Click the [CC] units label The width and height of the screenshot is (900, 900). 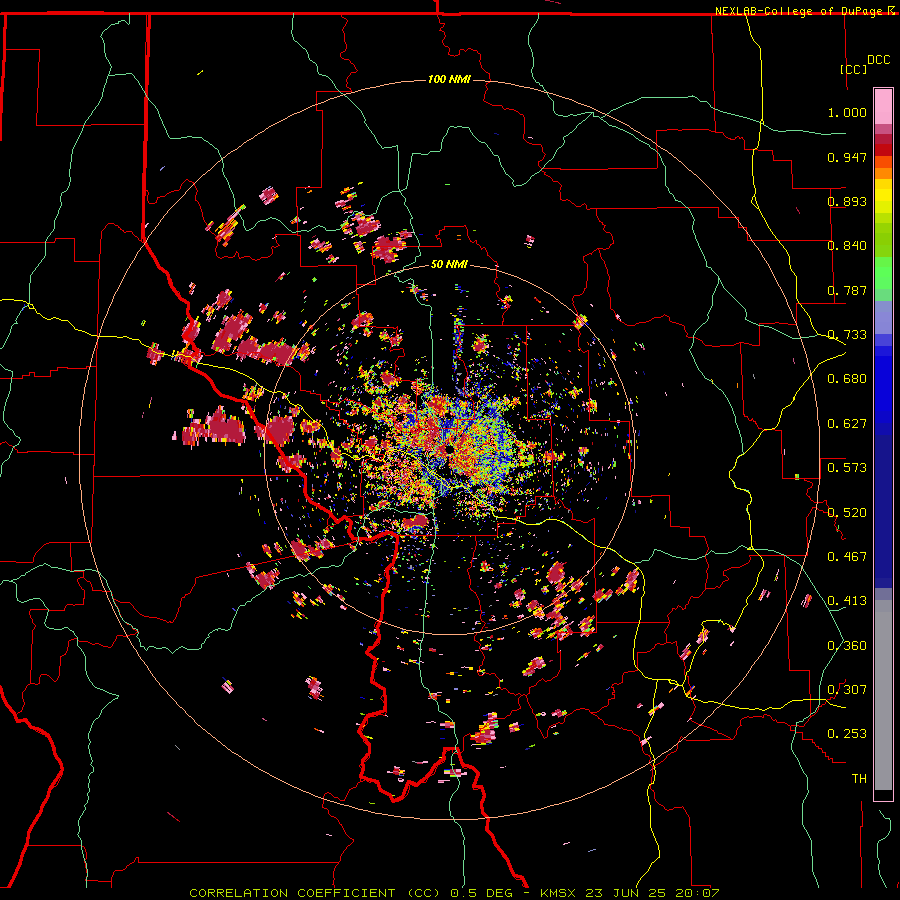tap(853, 69)
